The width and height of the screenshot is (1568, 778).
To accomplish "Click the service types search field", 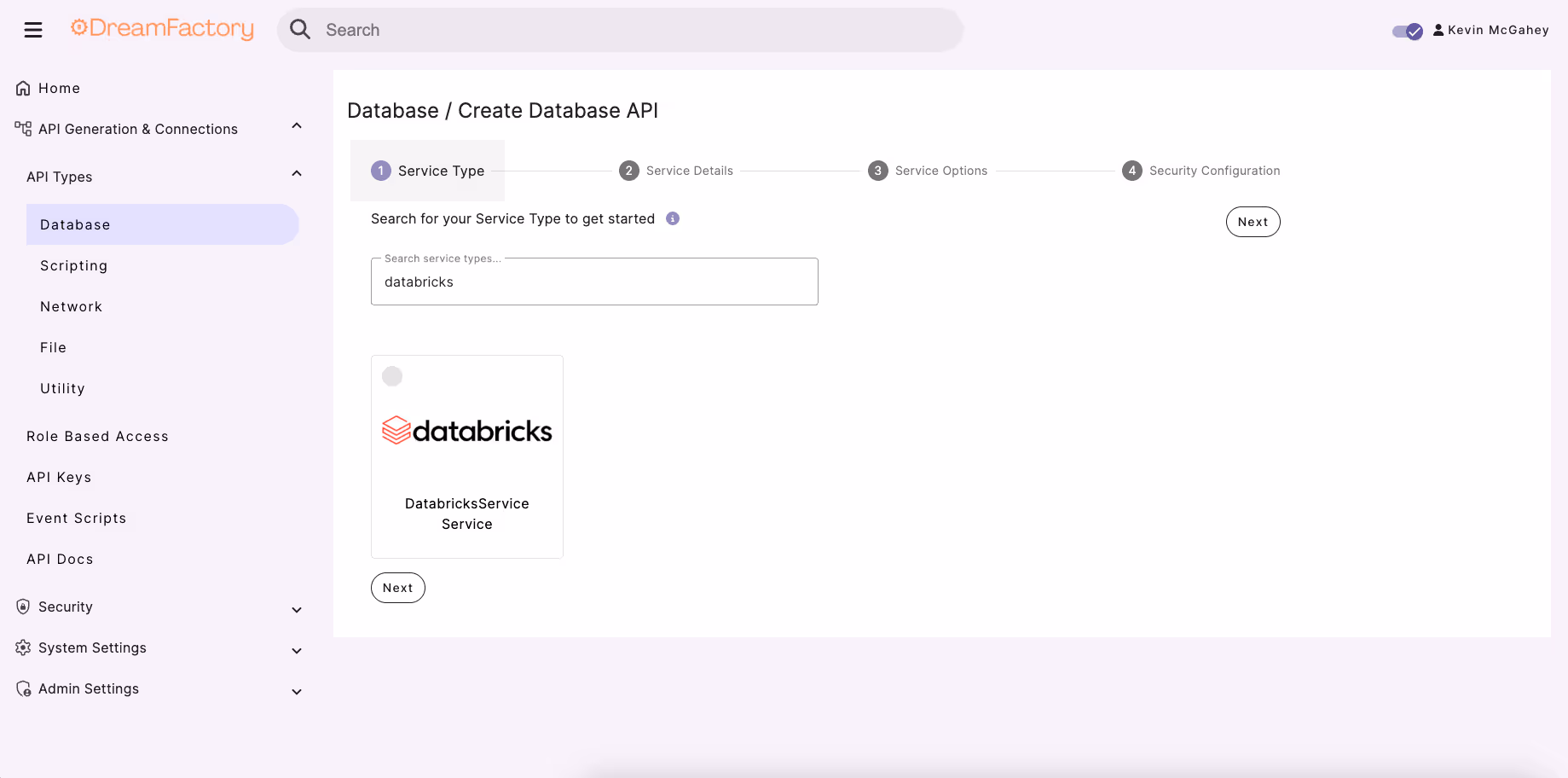I will tap(594, 282).
